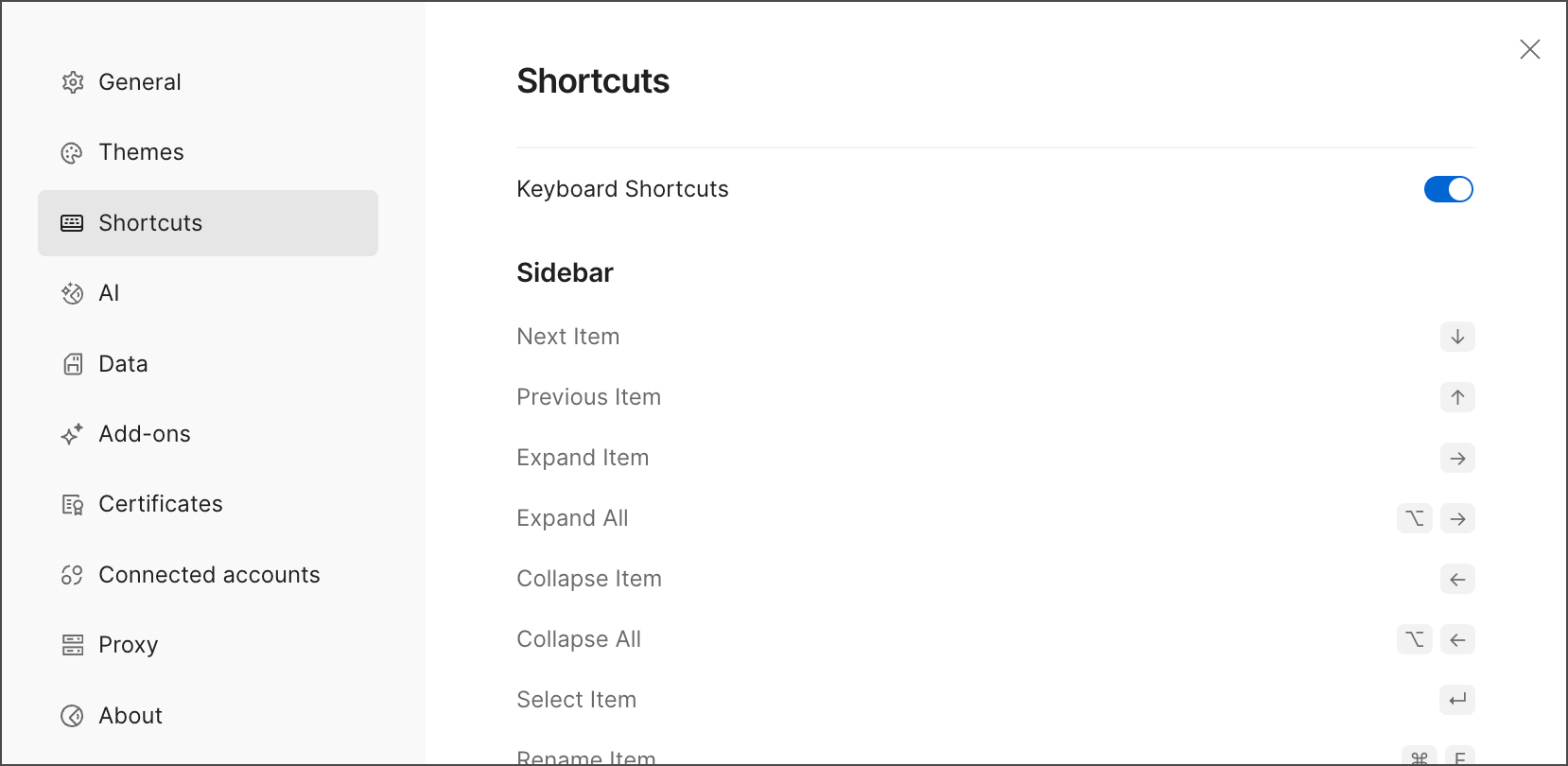
Task: Select the Connected accounts section
Action: pyautogui.click(x=209, y=574)
